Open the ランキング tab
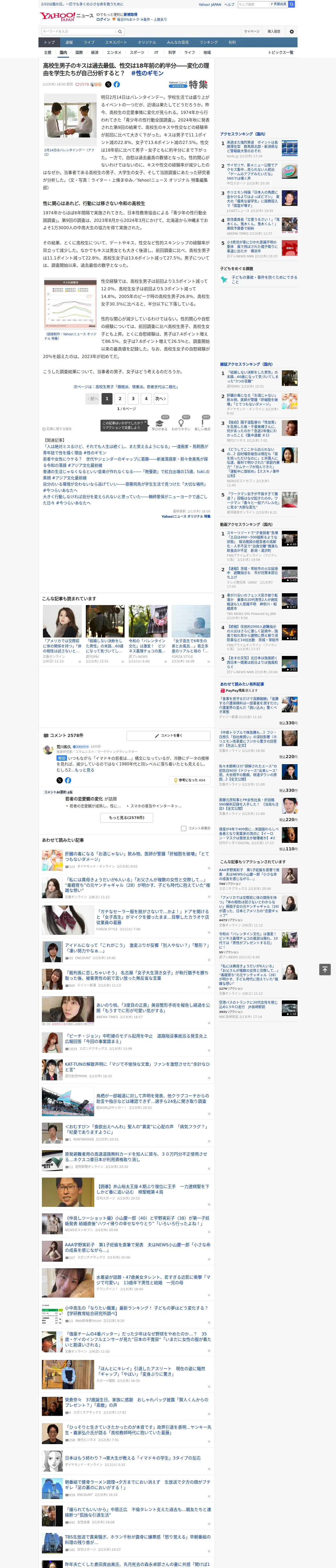This screenshot has height=1568, width=336. 209,42
